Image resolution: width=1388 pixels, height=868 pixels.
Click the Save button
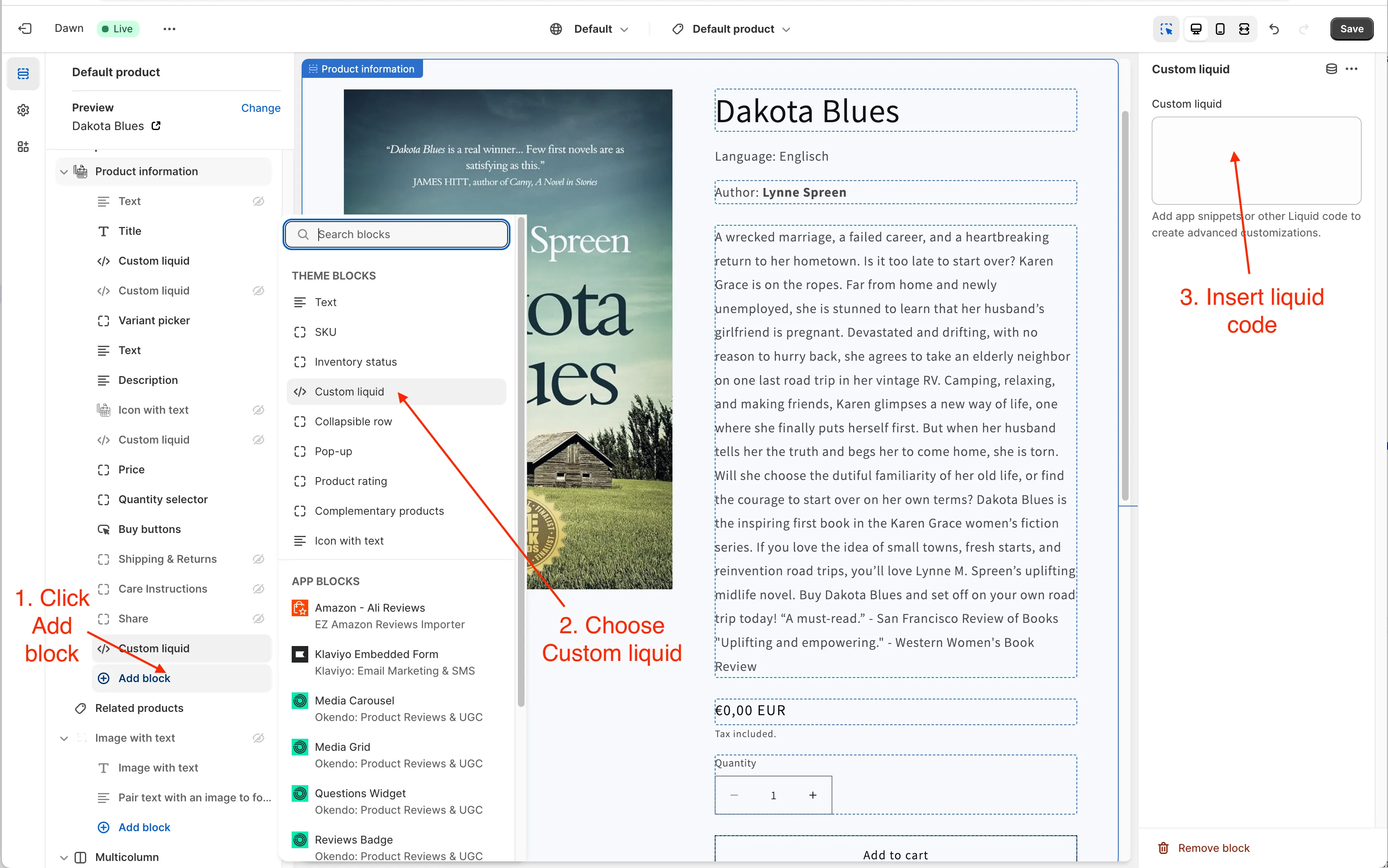tap(1351, 28)
